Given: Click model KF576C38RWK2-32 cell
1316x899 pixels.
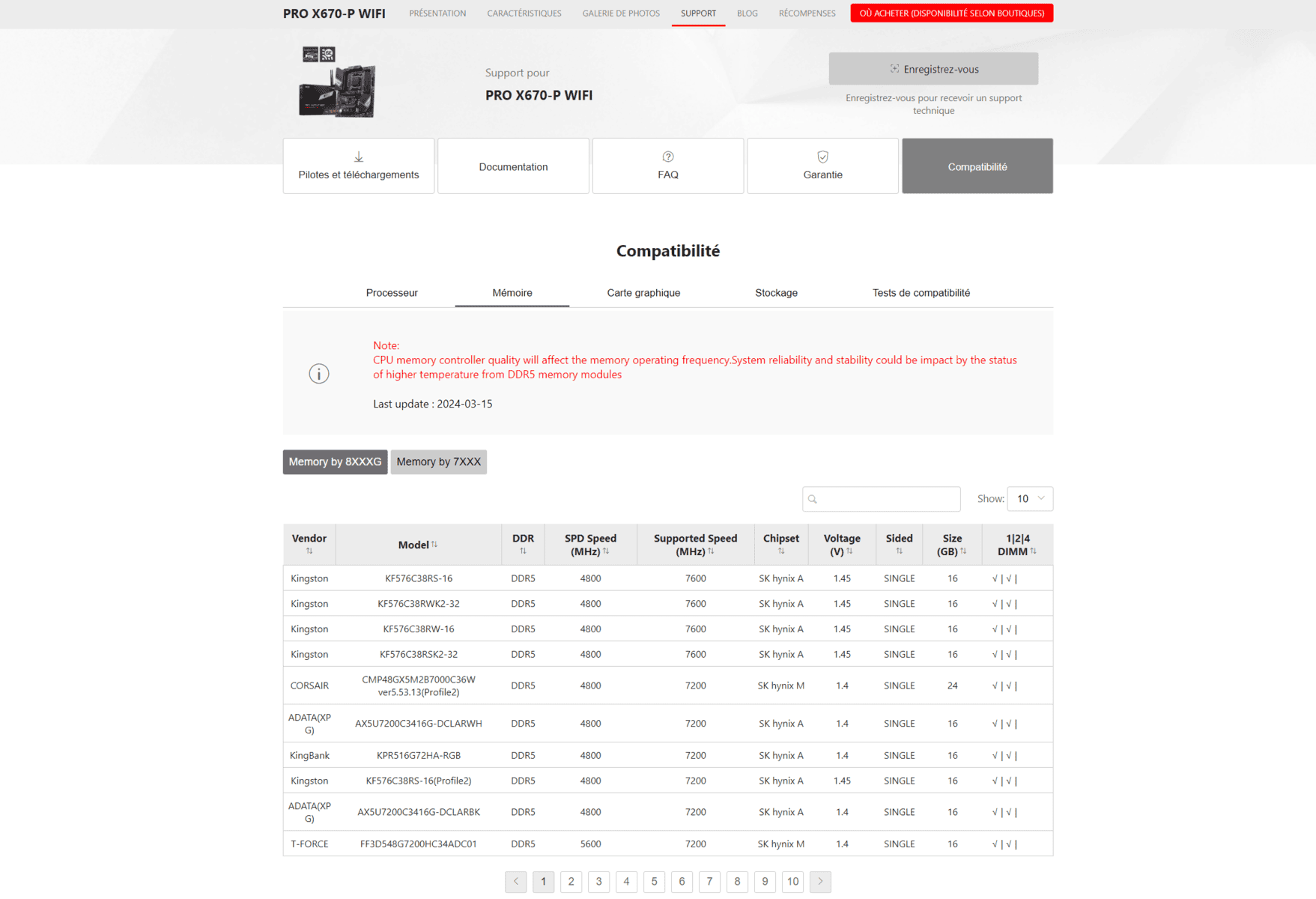Looking at the screenshot, I should tap(419, 604).
